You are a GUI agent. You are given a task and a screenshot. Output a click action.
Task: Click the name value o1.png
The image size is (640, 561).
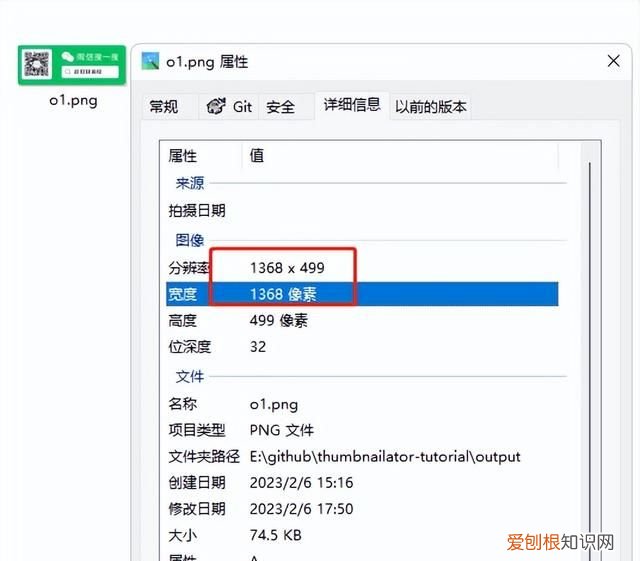(273, 405)
